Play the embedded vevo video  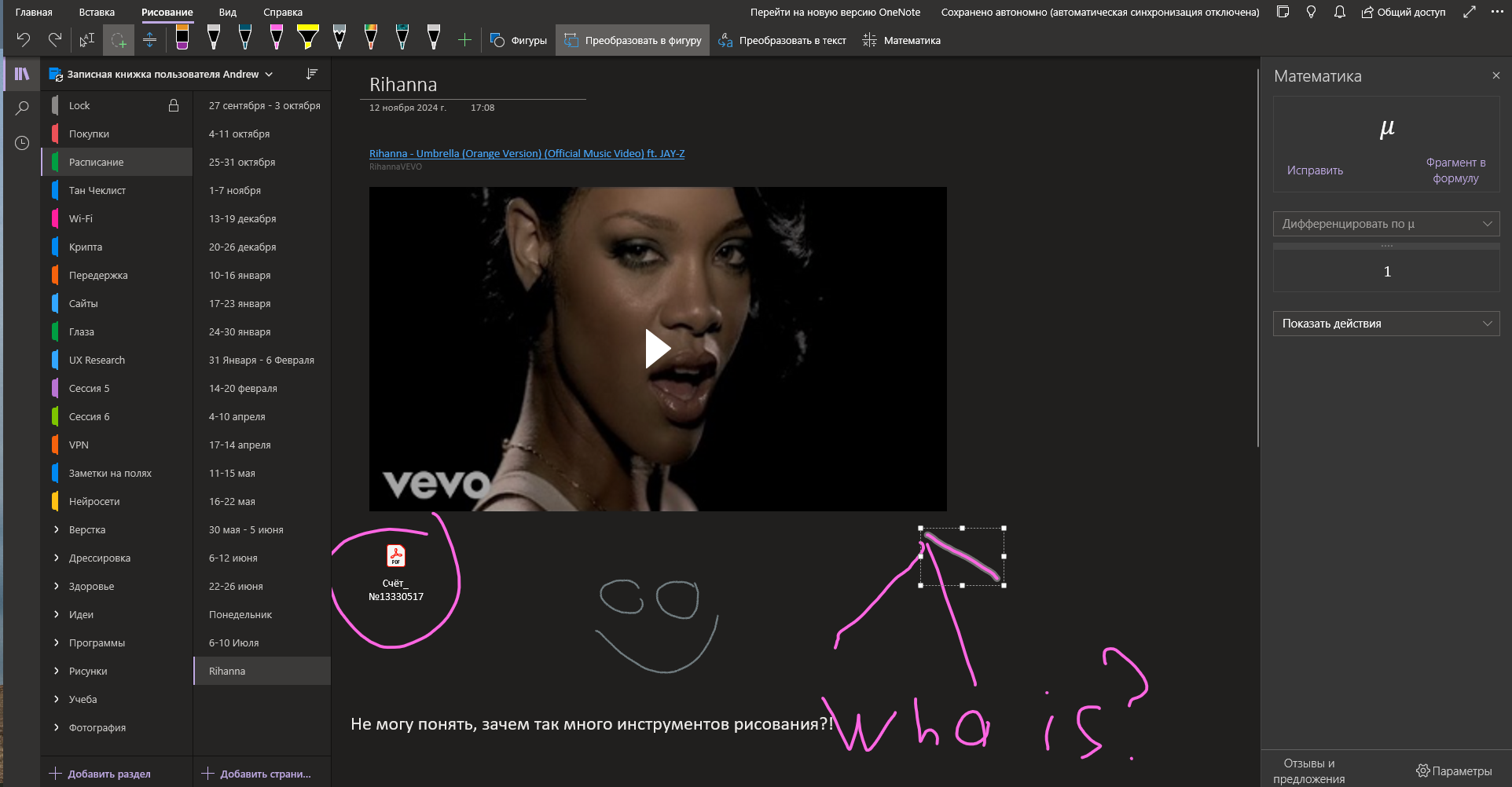658,349
